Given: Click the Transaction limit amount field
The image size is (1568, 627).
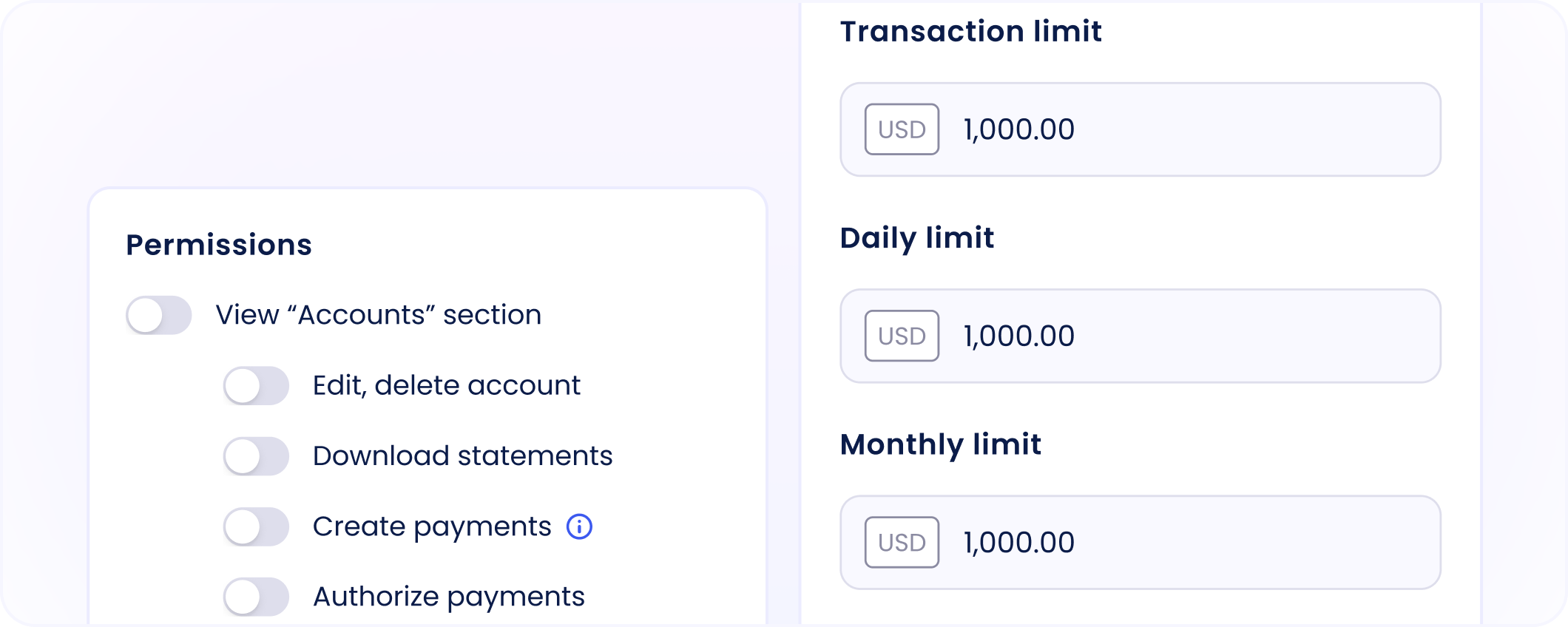Looking at the screenshot, I should point(1183,129).
